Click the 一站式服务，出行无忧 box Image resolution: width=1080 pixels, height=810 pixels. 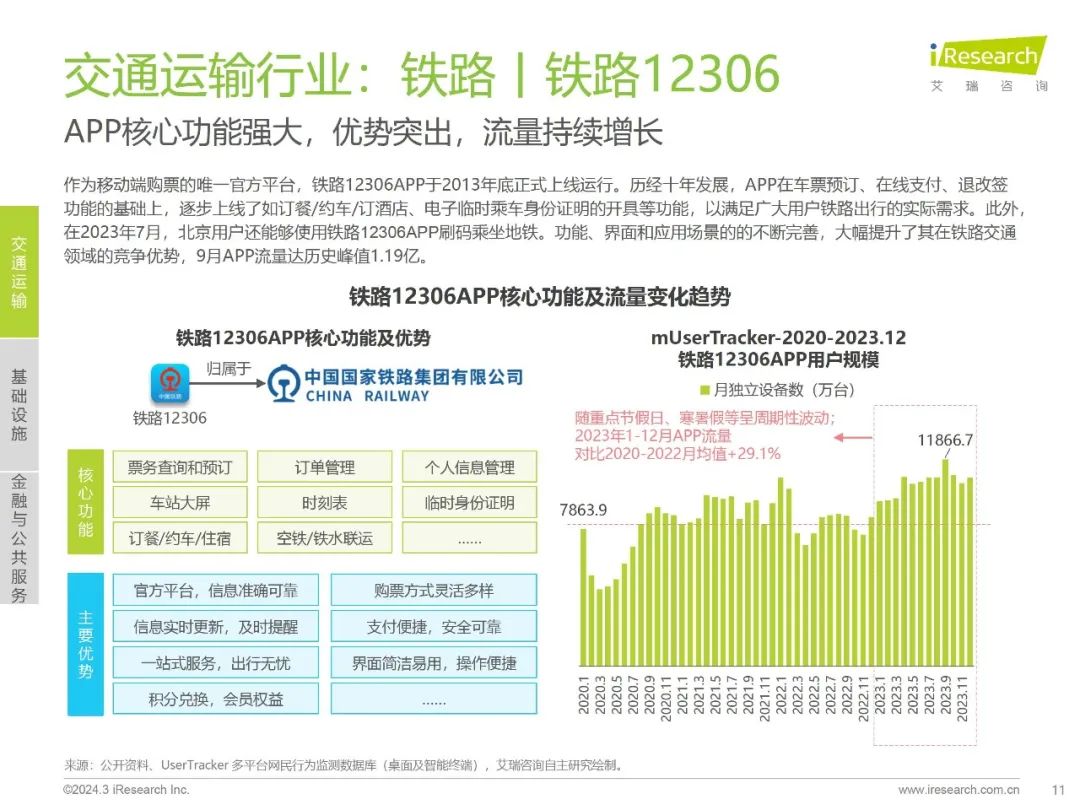click(x=216, y=663)
